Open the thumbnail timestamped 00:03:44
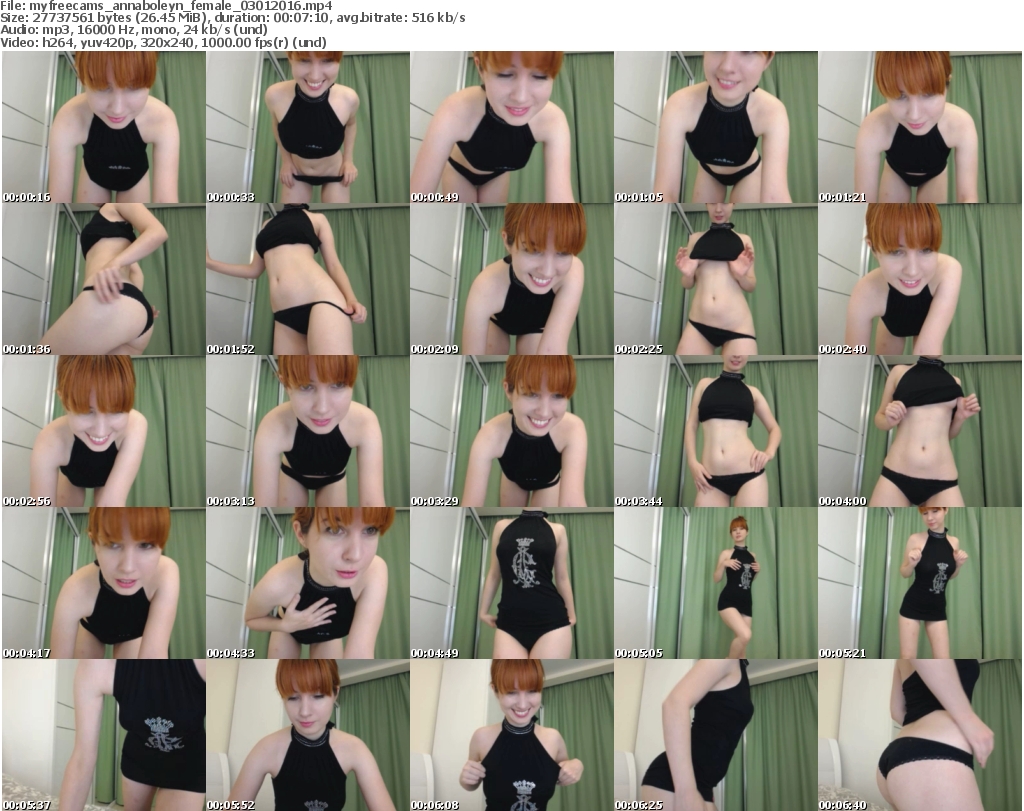 (x=716, y=432)
